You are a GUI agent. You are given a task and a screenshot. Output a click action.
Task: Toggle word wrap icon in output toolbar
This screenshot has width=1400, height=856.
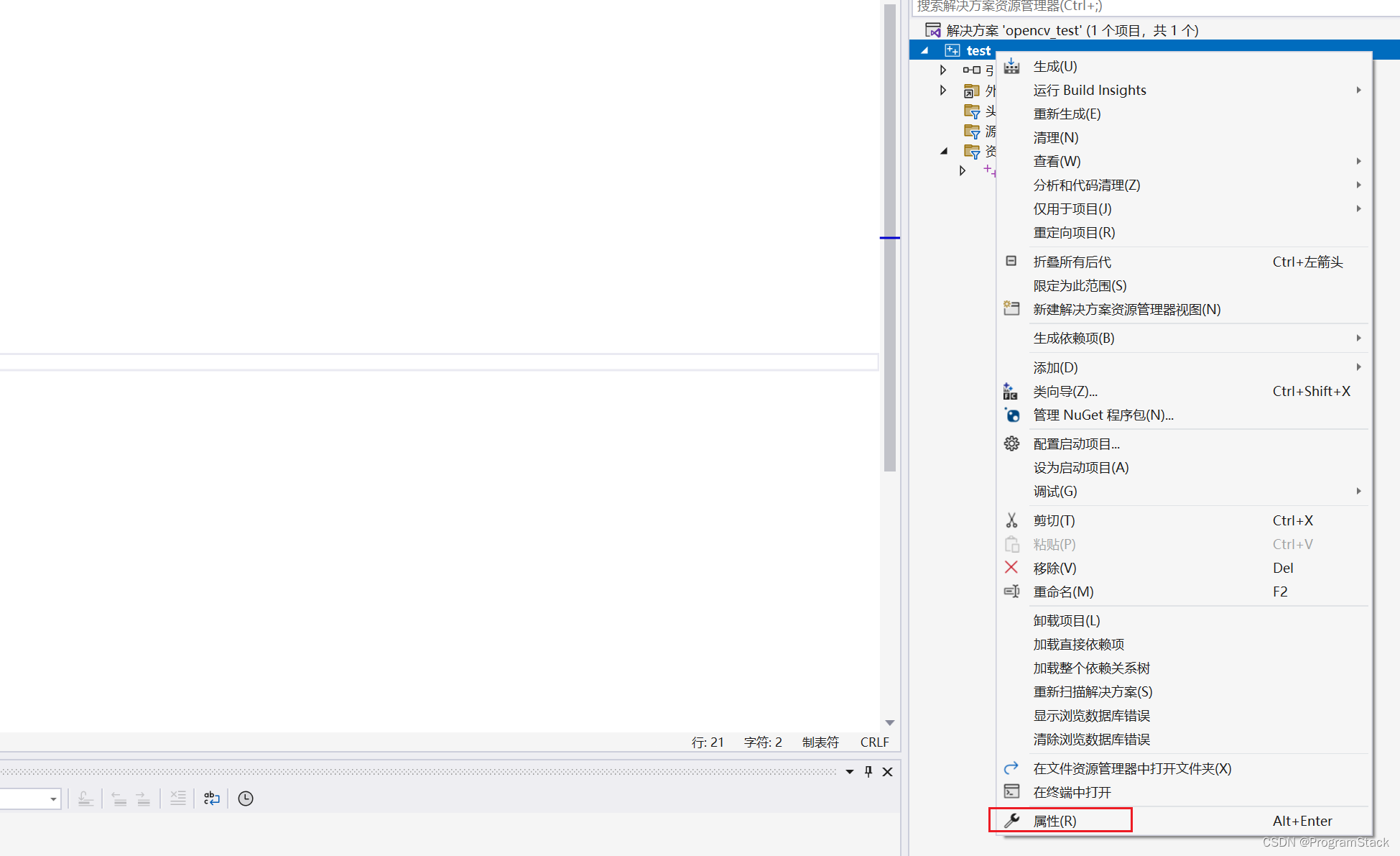tap(211, 798)
